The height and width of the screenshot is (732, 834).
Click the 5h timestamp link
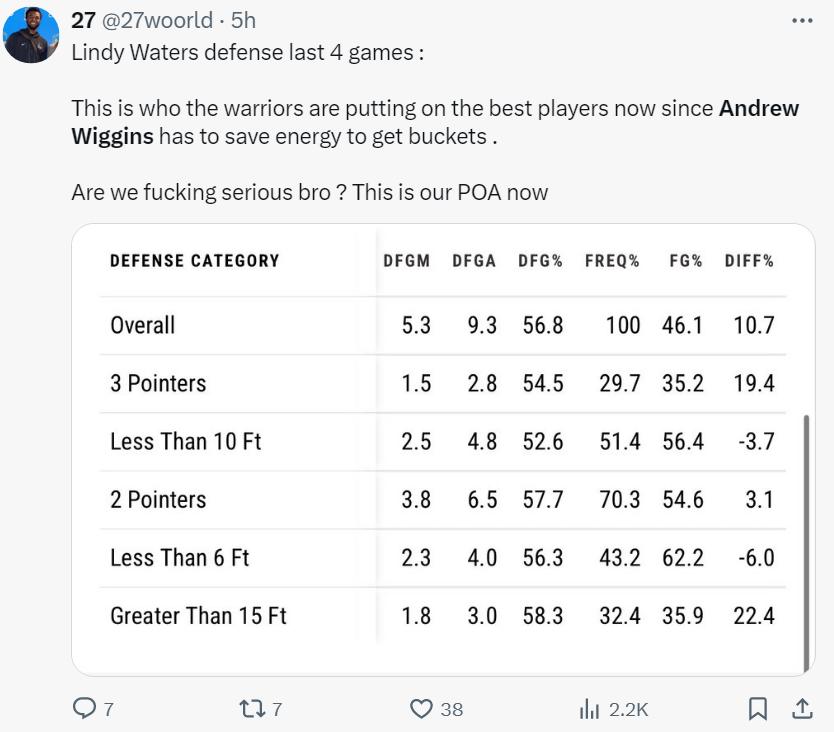coord(243,21)
